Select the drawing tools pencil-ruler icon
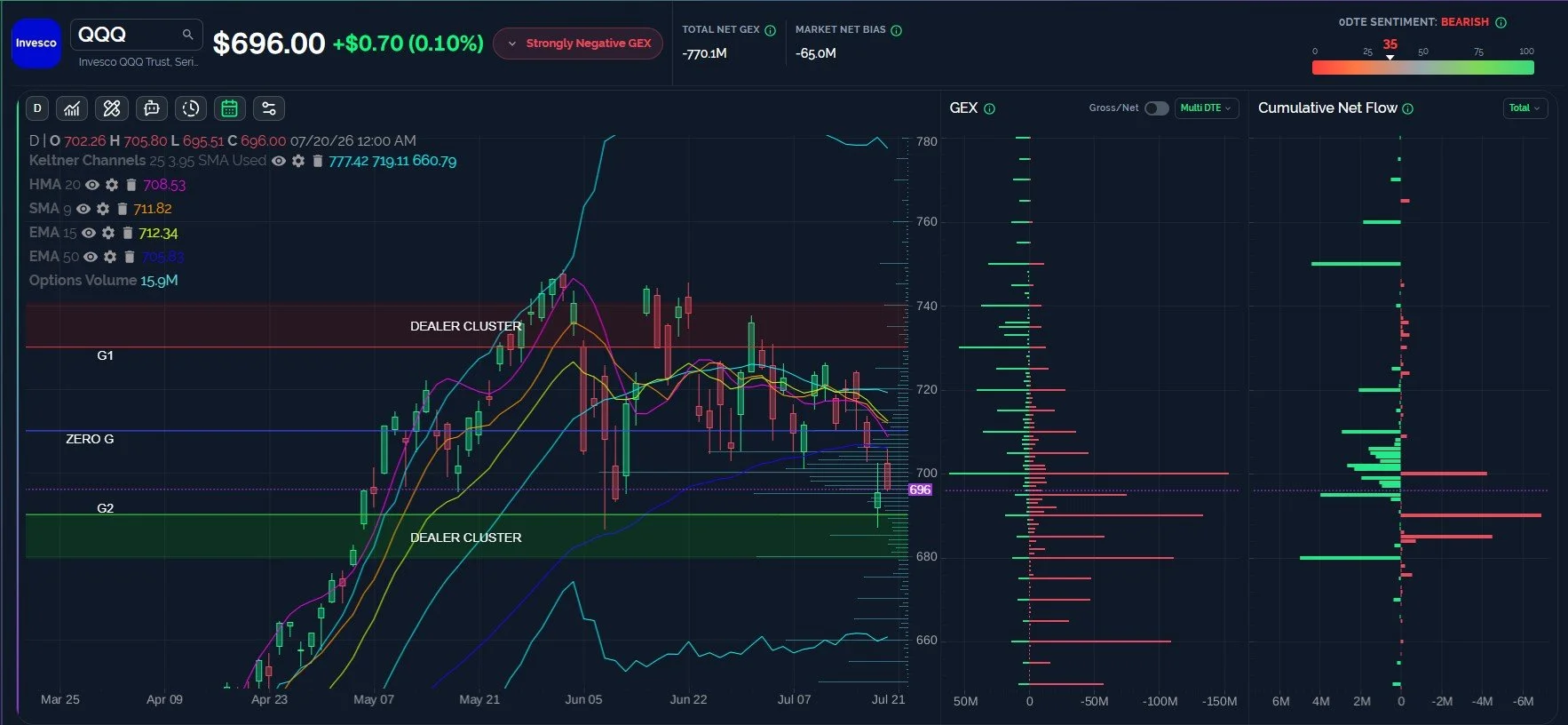This screenshot has width=1568, height=725. tap(111, 108)
